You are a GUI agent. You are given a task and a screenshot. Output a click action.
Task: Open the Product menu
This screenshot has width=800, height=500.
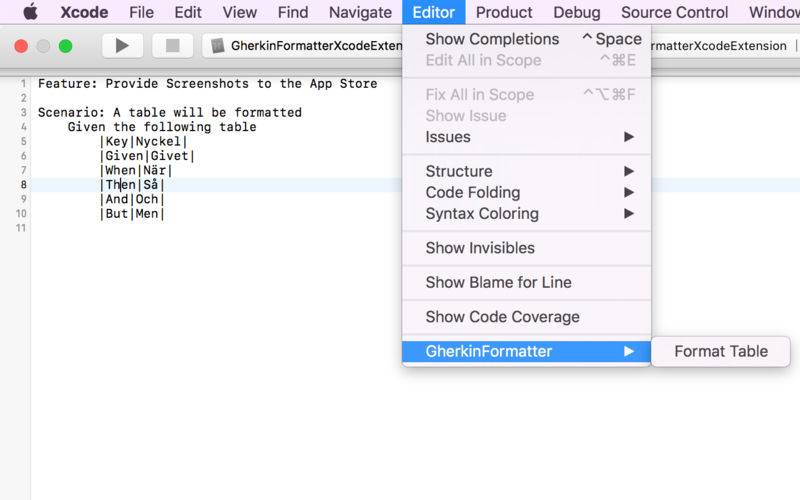(504, 12)
